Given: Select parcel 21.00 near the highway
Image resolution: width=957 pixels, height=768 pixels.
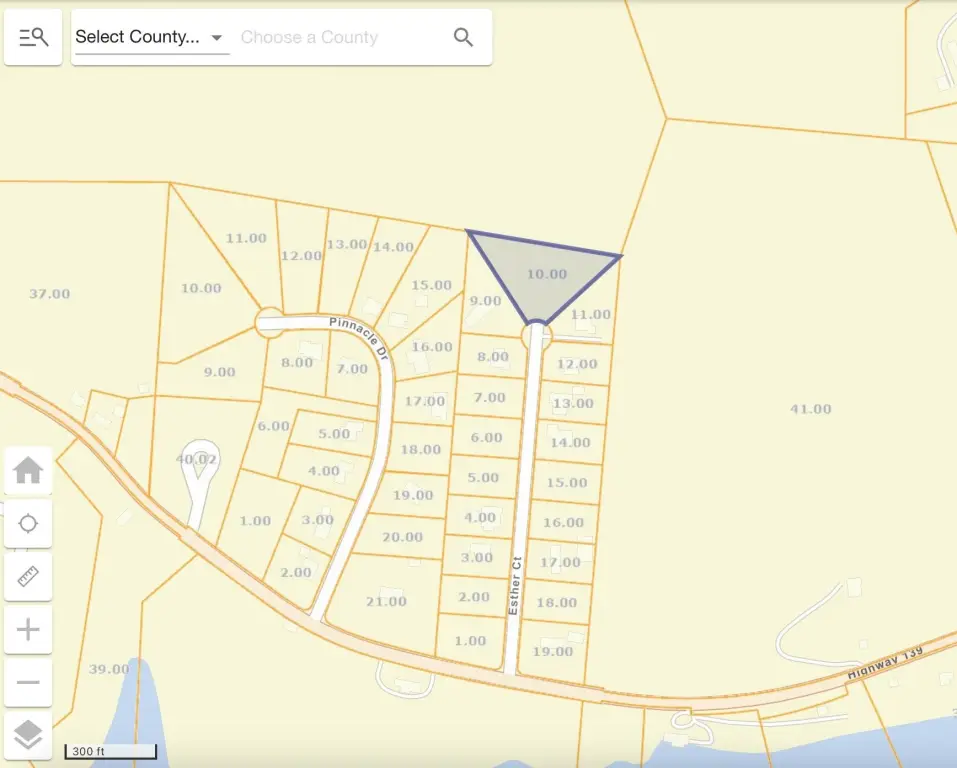Looking at the screenshot, I should [x=386, y=601].
